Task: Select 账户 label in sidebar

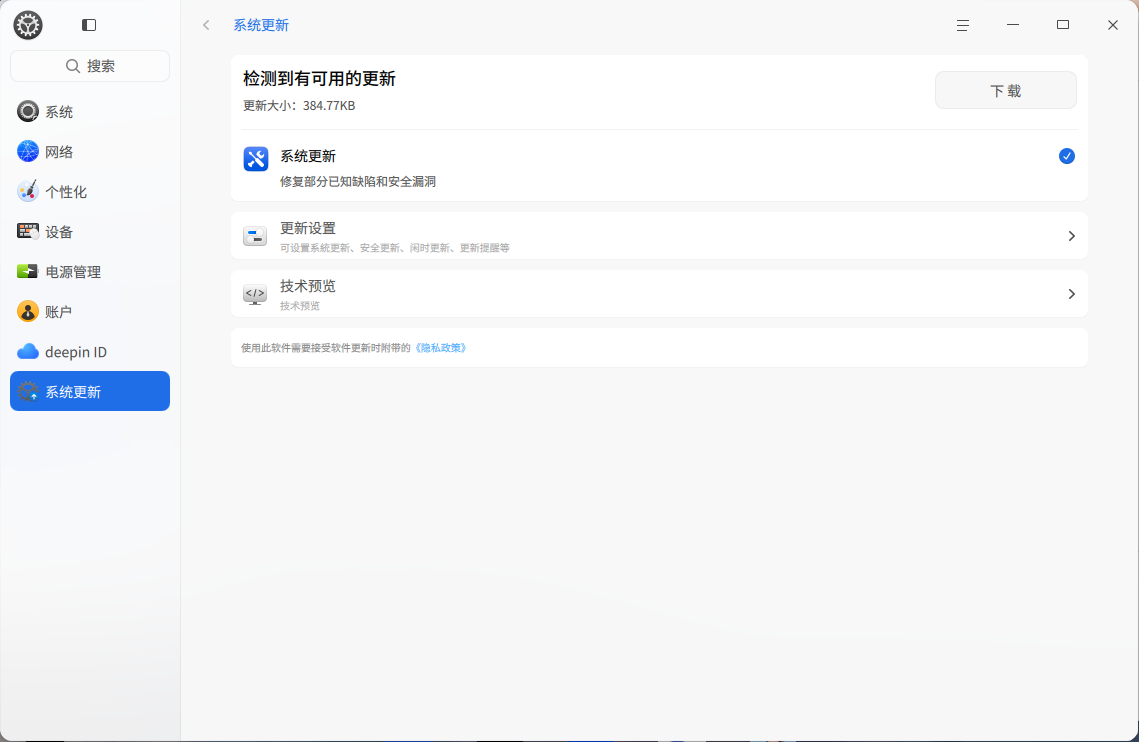Action: (x=59, y=312)
